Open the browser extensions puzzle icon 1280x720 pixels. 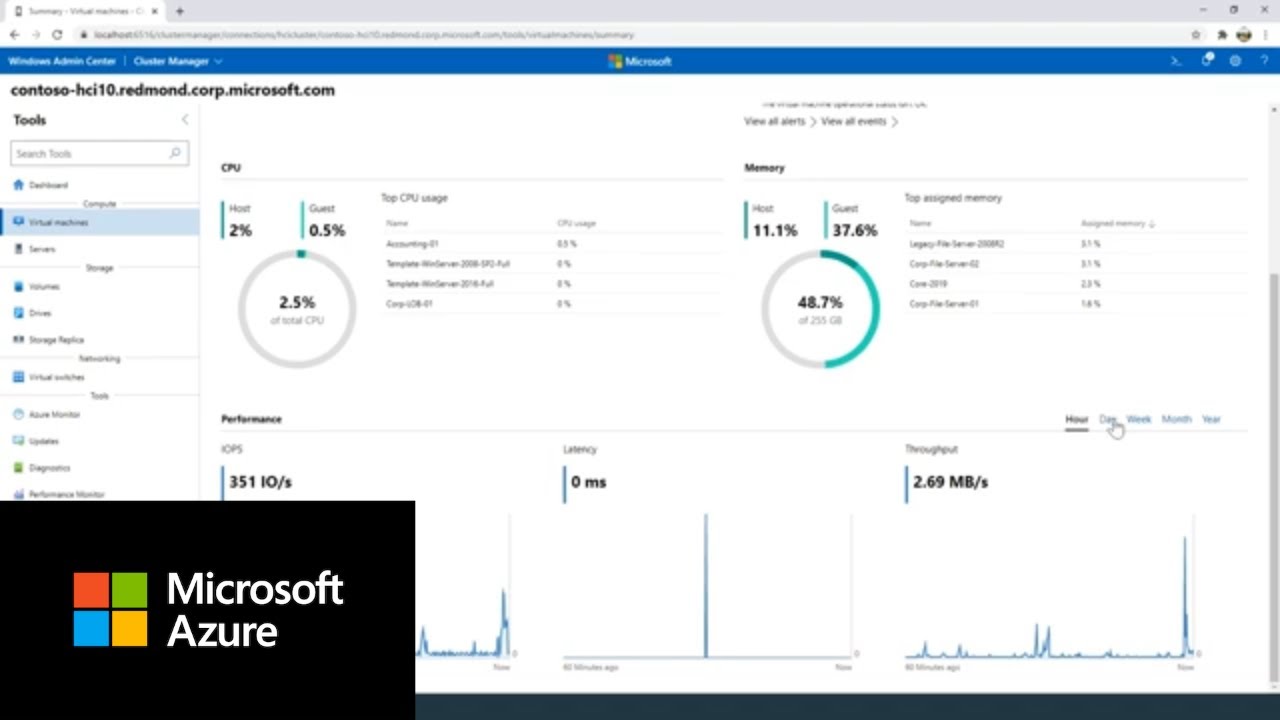1222,34
